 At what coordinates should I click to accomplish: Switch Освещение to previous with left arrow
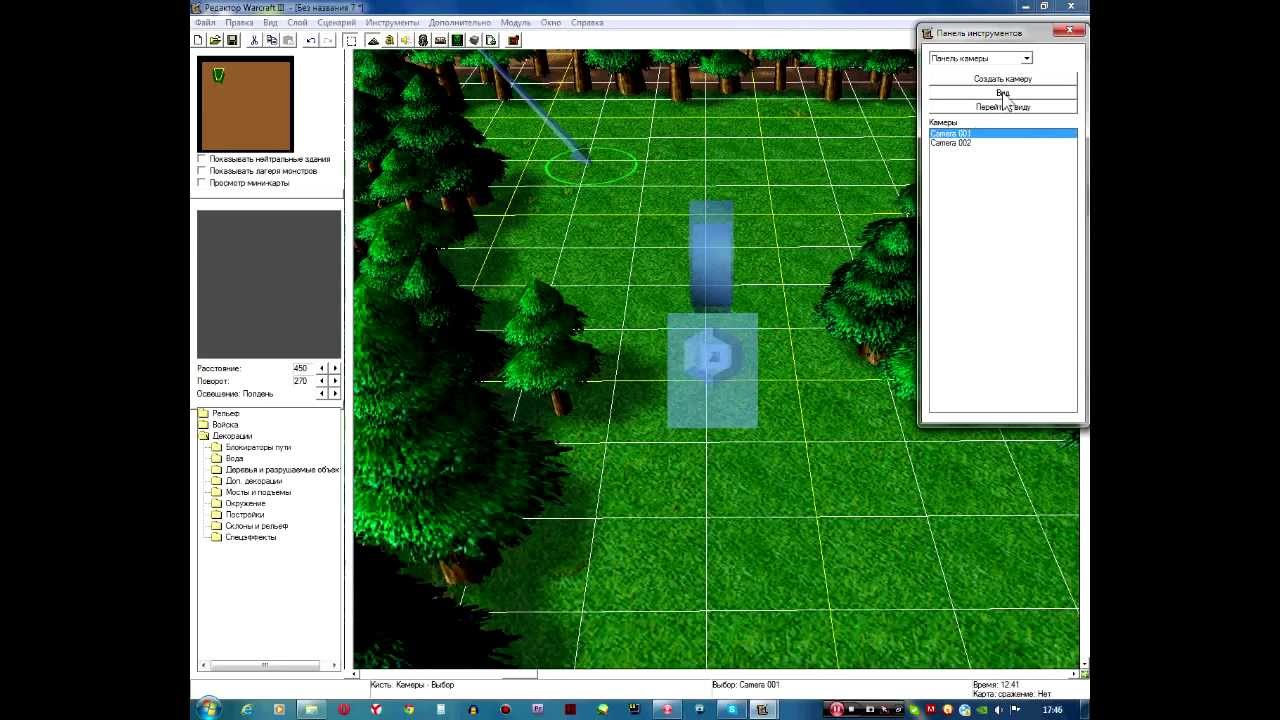(322, 393)
